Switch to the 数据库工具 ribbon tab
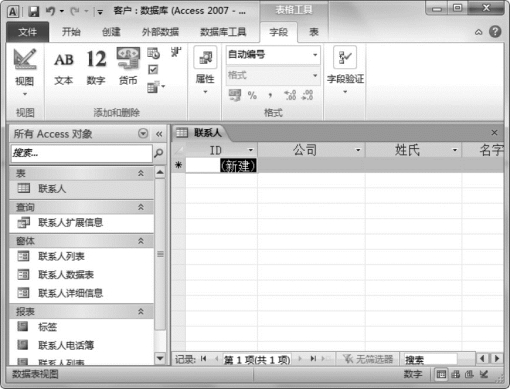 223,32
